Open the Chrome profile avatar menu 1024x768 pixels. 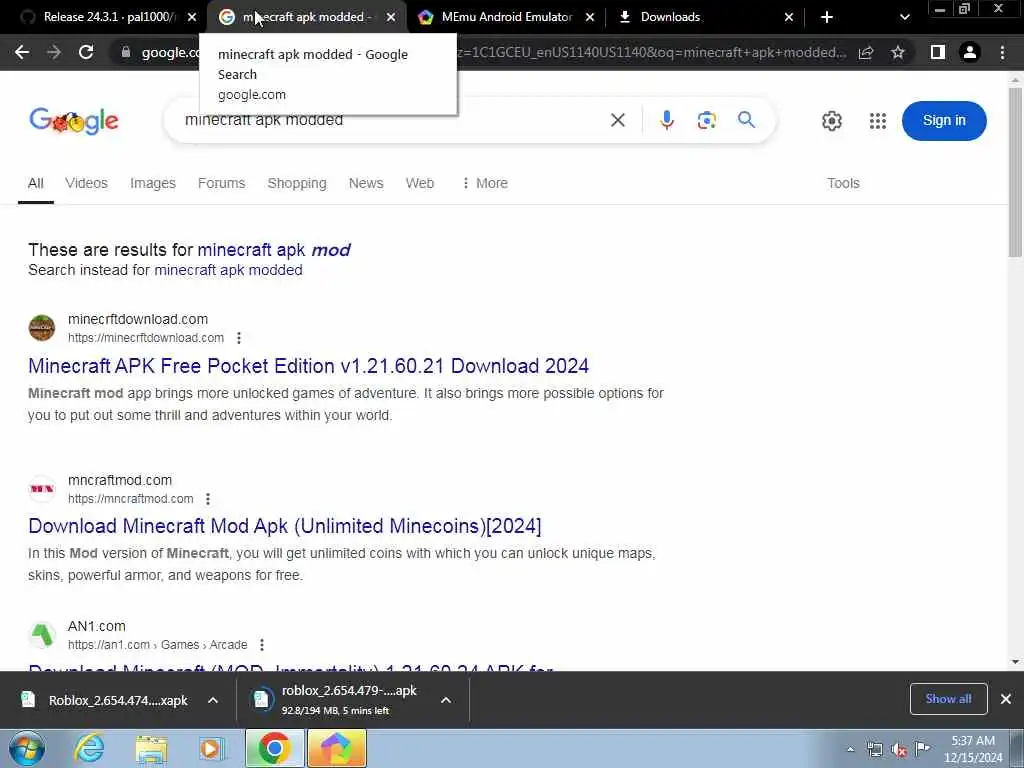click(x=970, y=52)
